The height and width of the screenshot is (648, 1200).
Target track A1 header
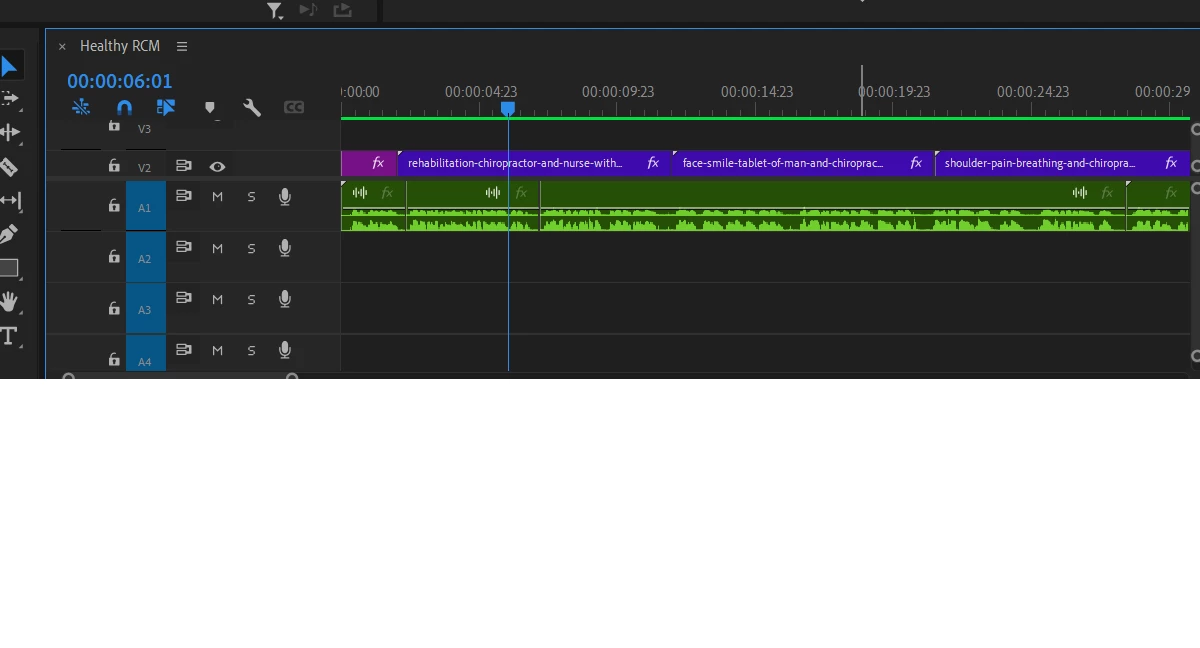[146, 206]
